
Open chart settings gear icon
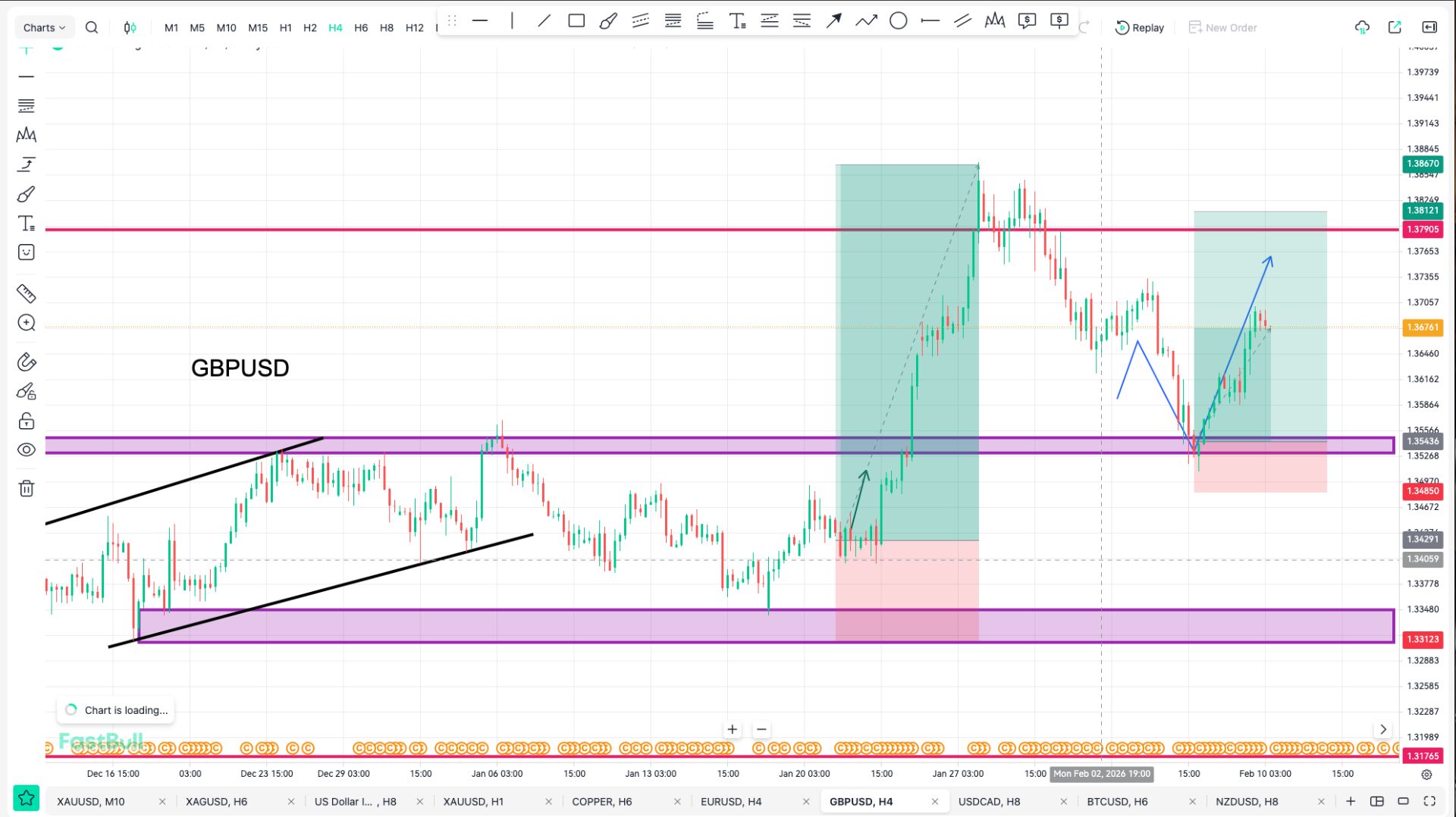click(1426, 775)
